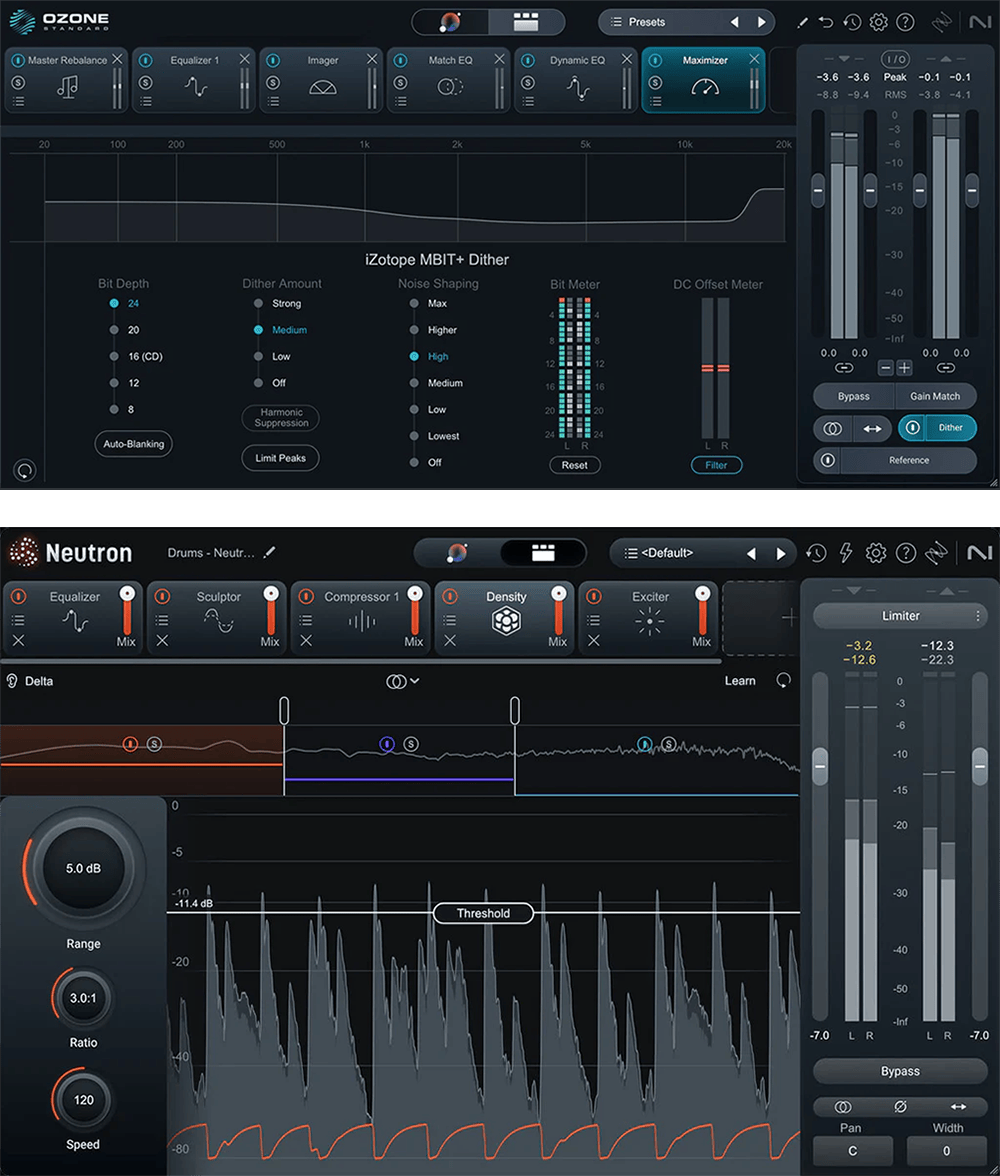Expand the Limiter options menu

(x=978, y=616)
